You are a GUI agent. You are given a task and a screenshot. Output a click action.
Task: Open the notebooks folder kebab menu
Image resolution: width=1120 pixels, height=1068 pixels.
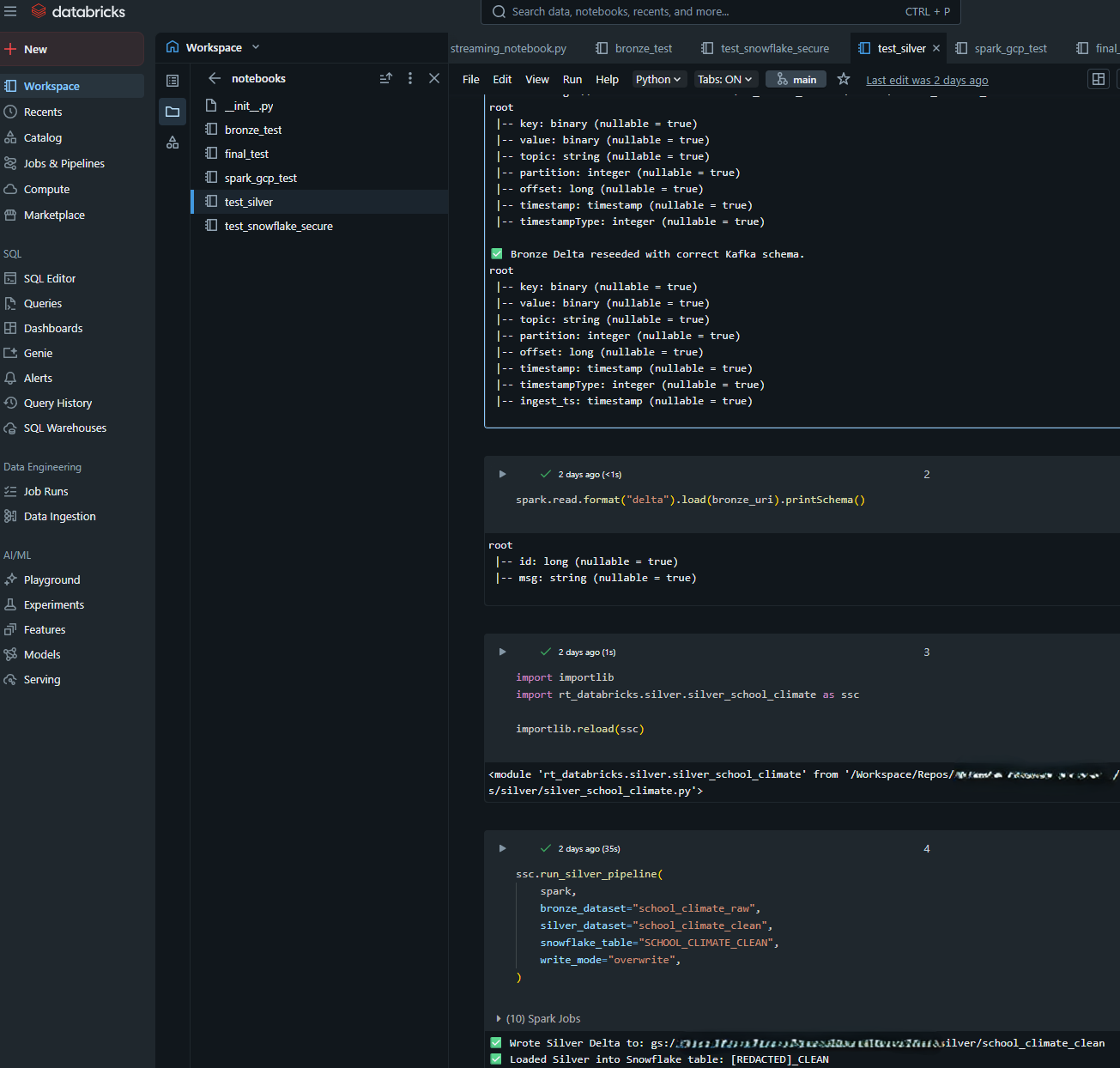410,78
